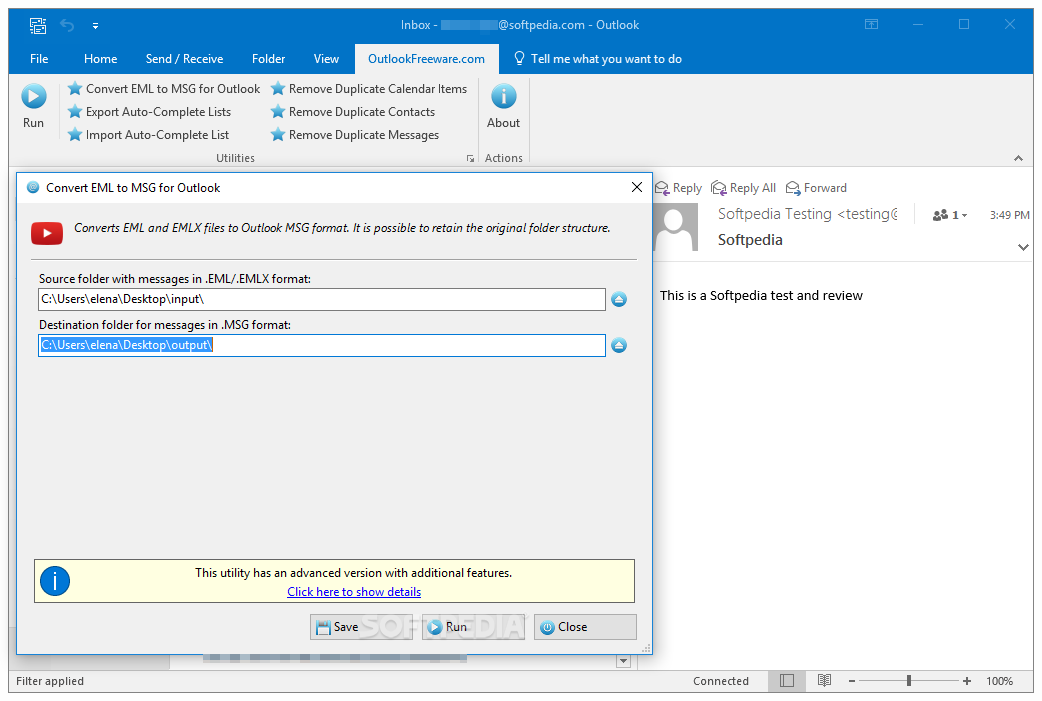This screenshot has width=1042, height=701.
Task: Click the Softpedia subject text
Action: pyautogui.click(x=750, y=240)
